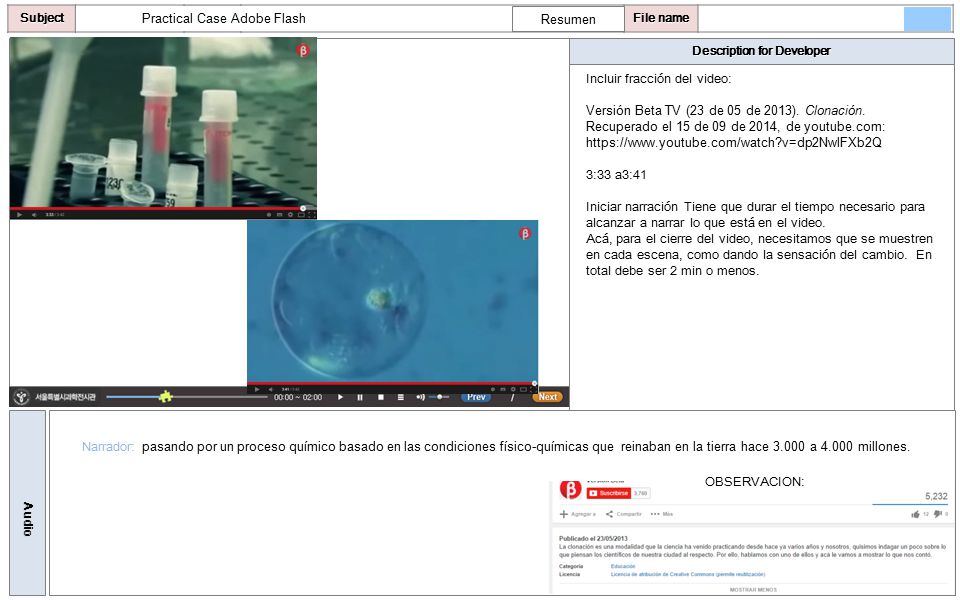This screenshot has width=960, height=600.
Task: Click the File name header label
Action: tap(661, 18)
